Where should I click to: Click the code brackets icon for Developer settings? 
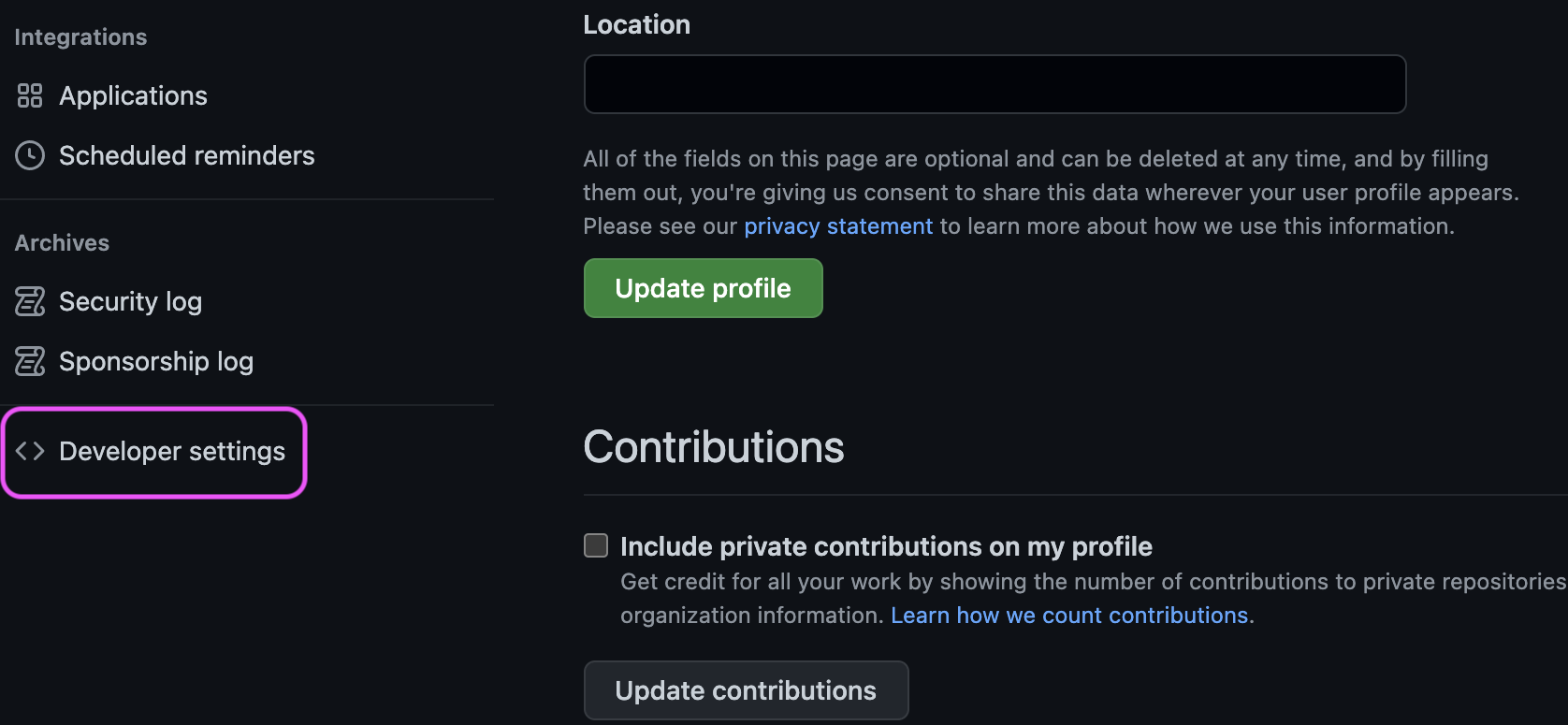pos(30,451)
